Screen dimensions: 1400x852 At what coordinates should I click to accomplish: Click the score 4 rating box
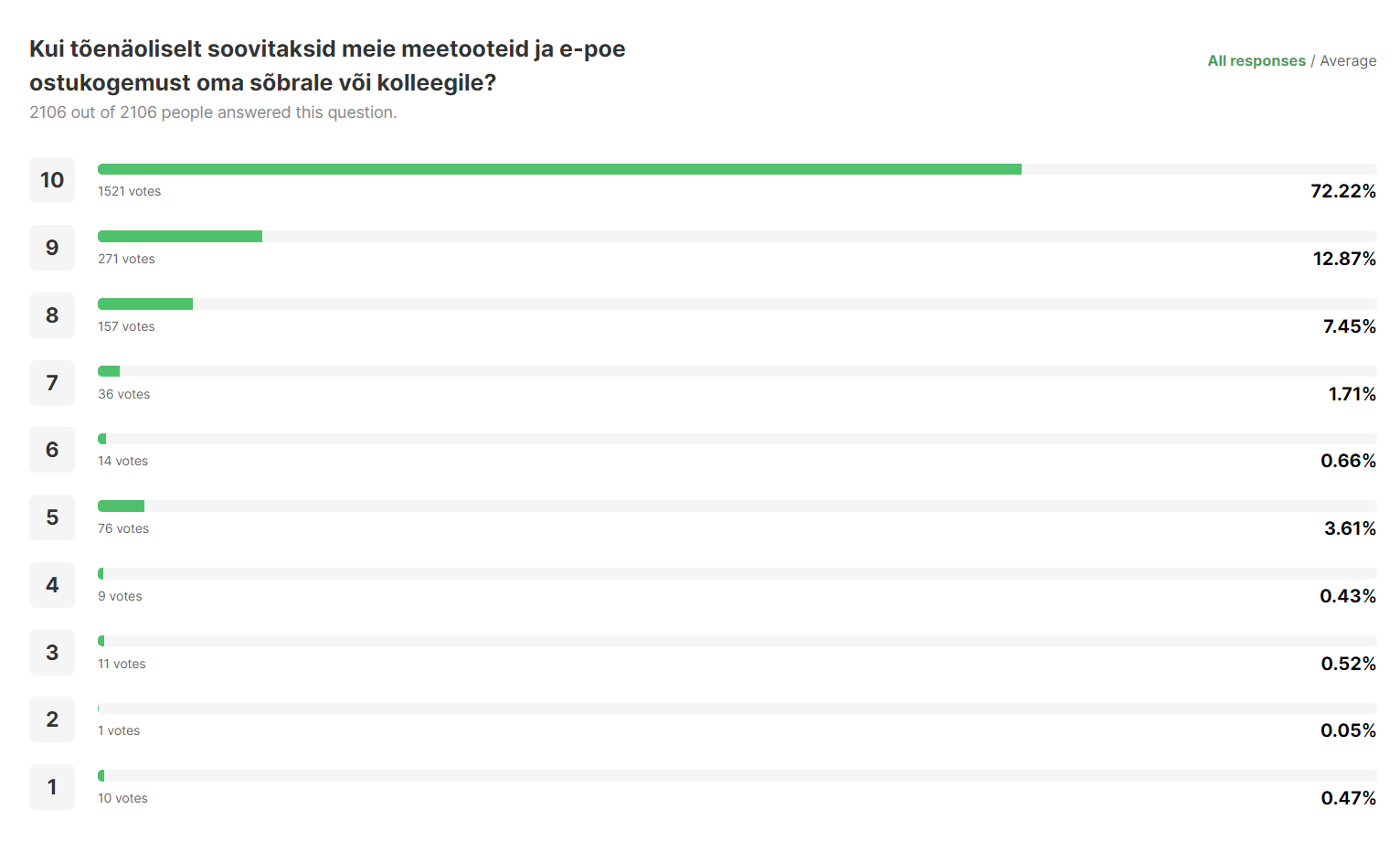[52, 585]
